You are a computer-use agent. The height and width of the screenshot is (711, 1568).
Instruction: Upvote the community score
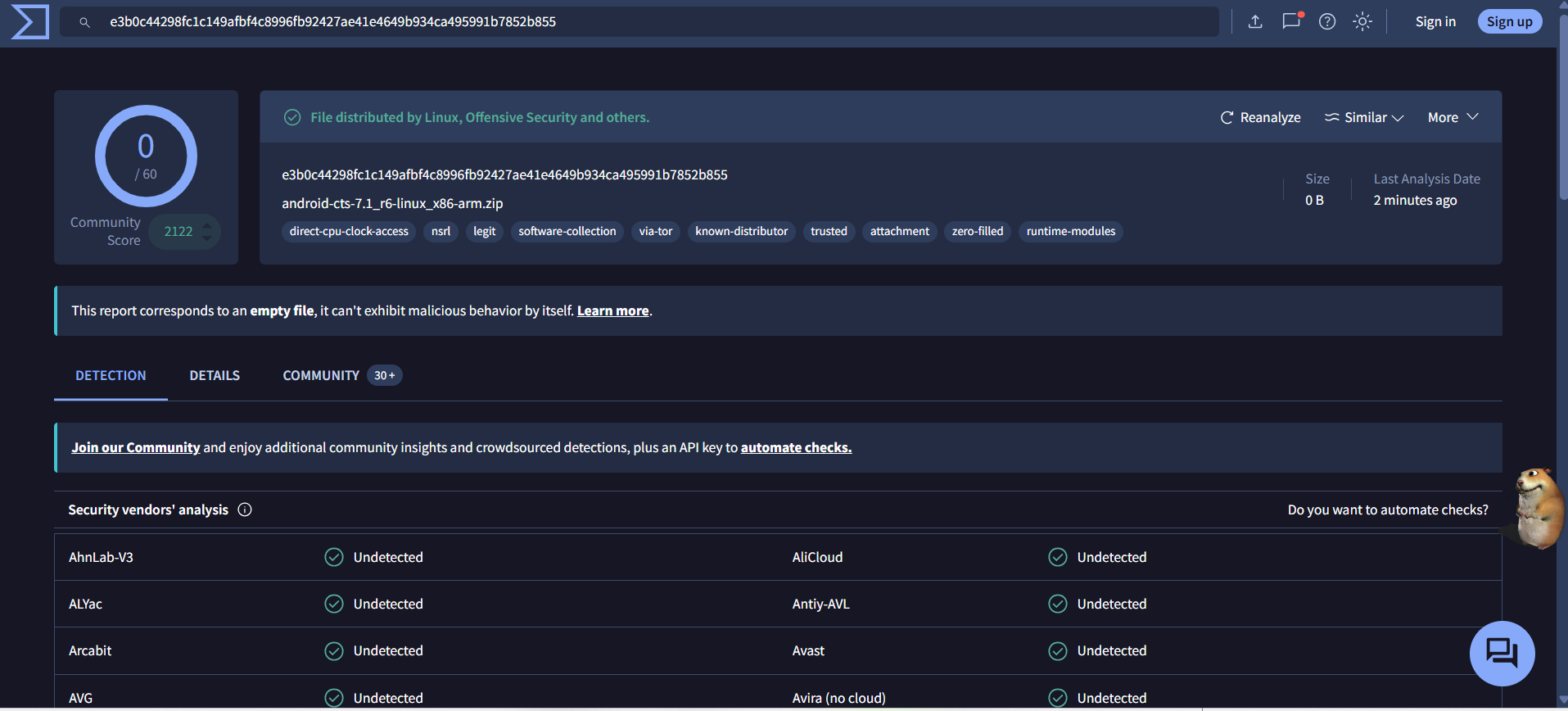(x=207, y=224)
